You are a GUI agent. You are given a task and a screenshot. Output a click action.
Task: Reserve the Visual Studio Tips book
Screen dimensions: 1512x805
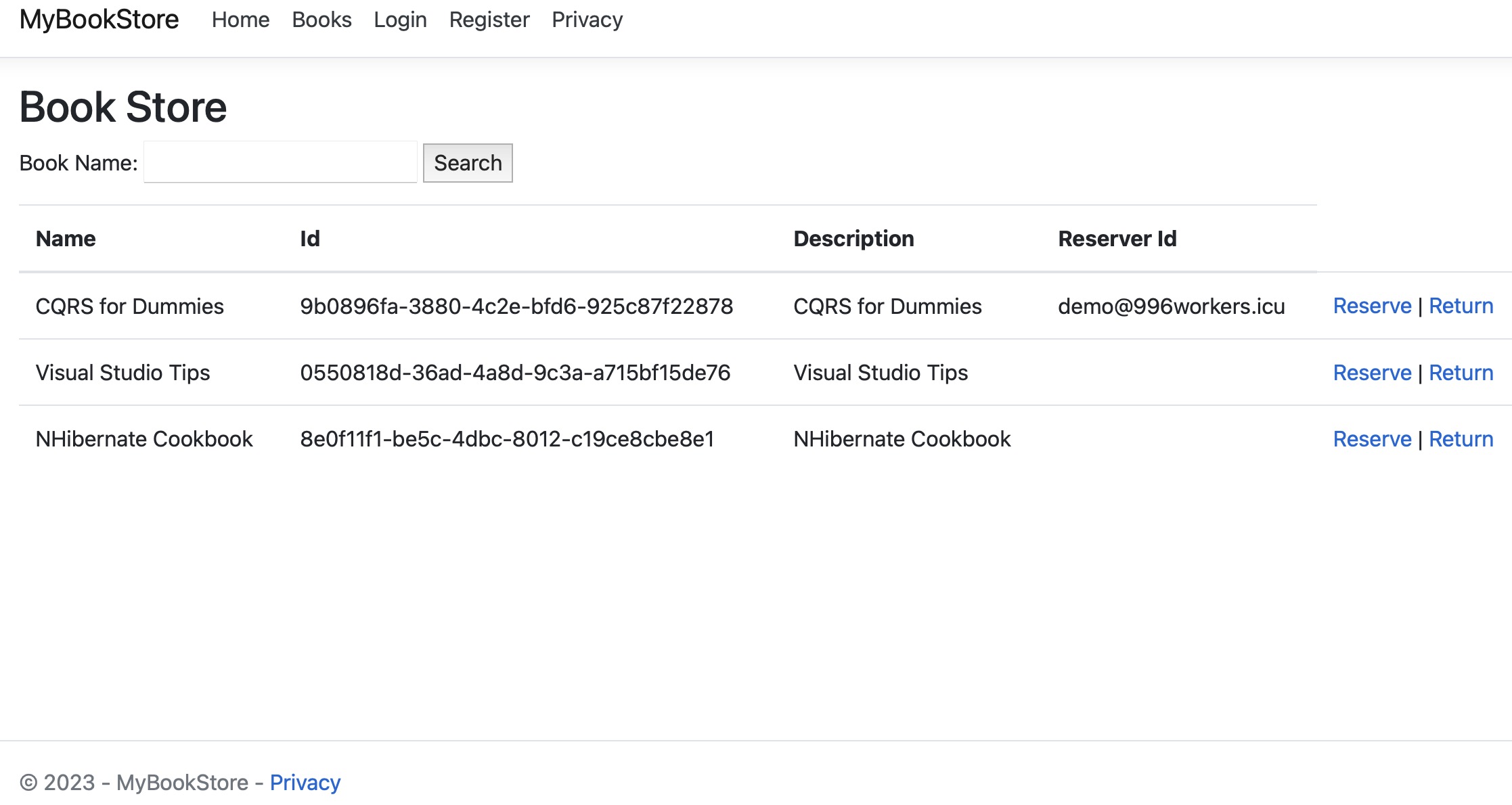pos(1372,373)
